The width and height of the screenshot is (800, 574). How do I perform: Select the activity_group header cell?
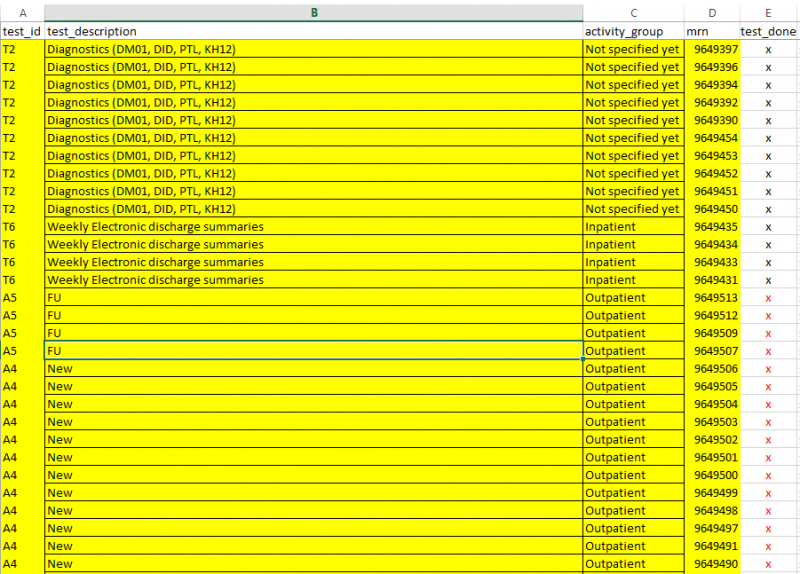click(x=633, y=31)
